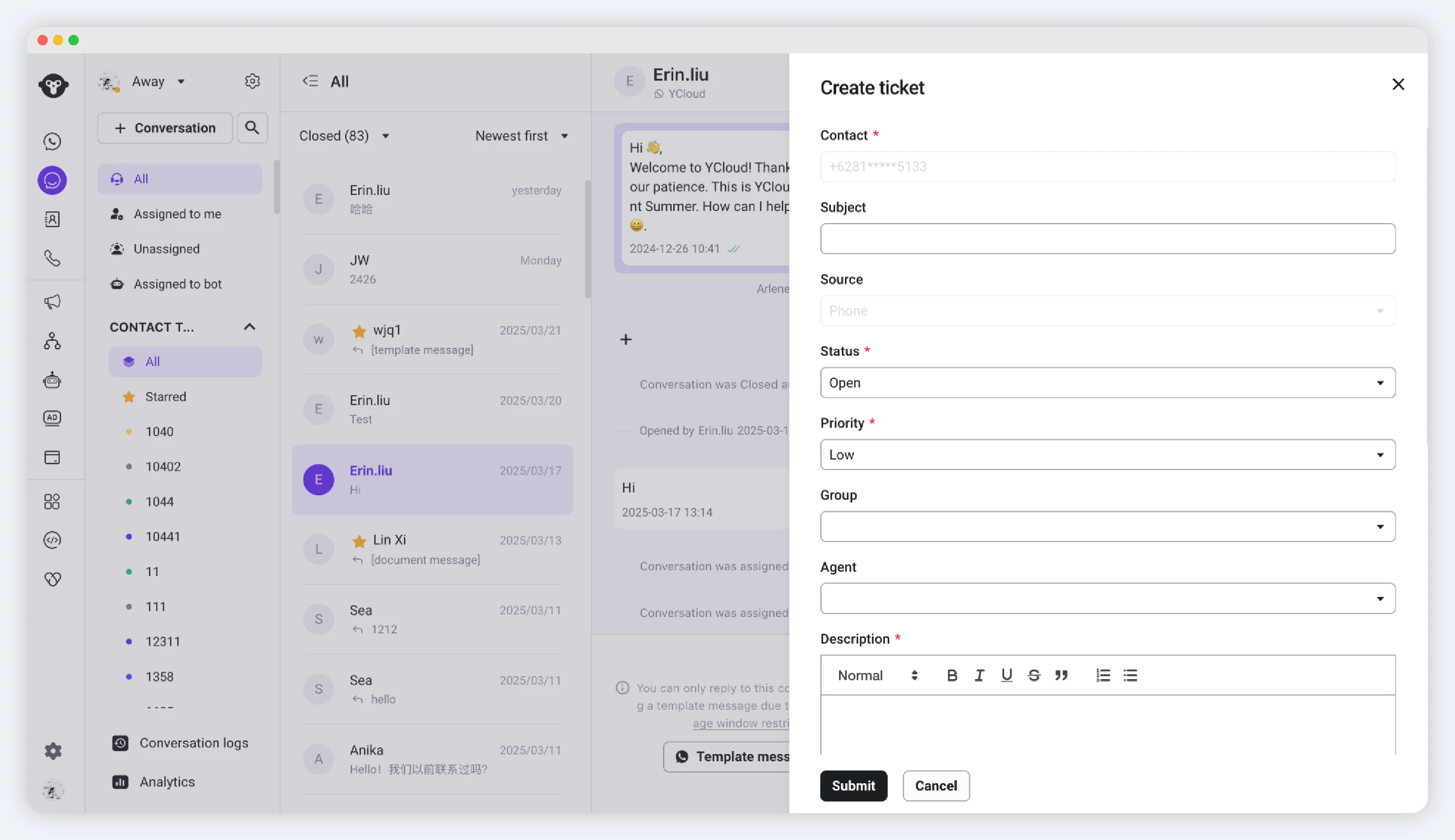Screen dimensions: 1455x840
Task: Open wjq1 template message conversation
Action: (432, 339)
